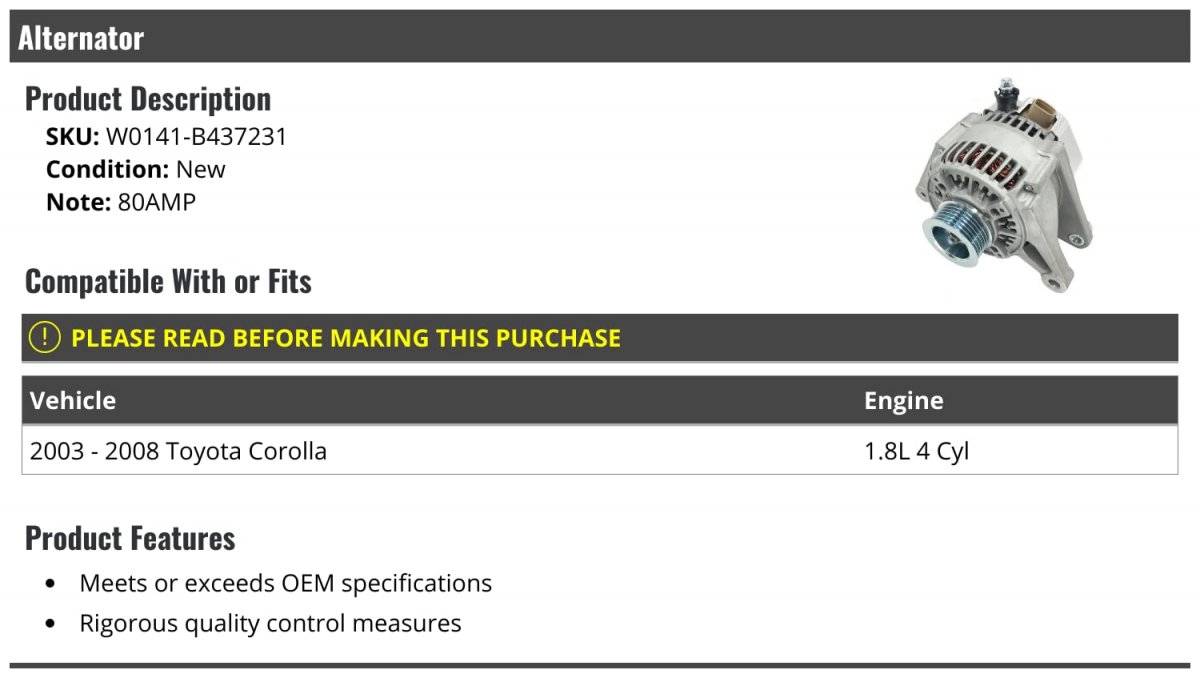Select the 2003 - 2008 Toyota Corolla row
The image size is (1200, 678).
coord(600,451)
